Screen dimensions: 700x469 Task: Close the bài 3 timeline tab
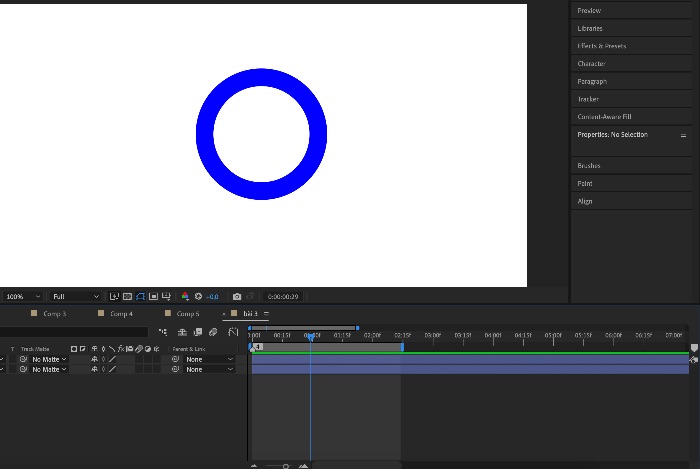[x=224, y=314]
